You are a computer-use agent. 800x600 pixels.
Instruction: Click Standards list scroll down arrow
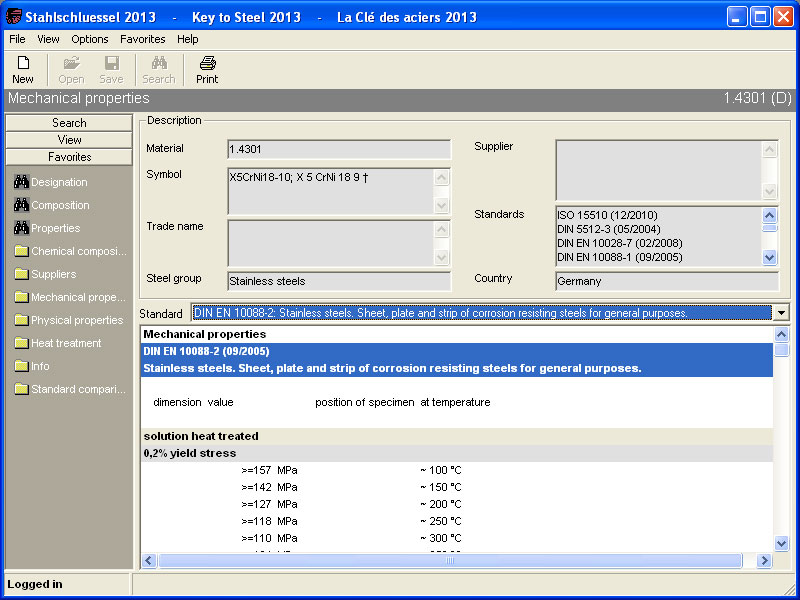pyautogui.click(x=769, y=257)
